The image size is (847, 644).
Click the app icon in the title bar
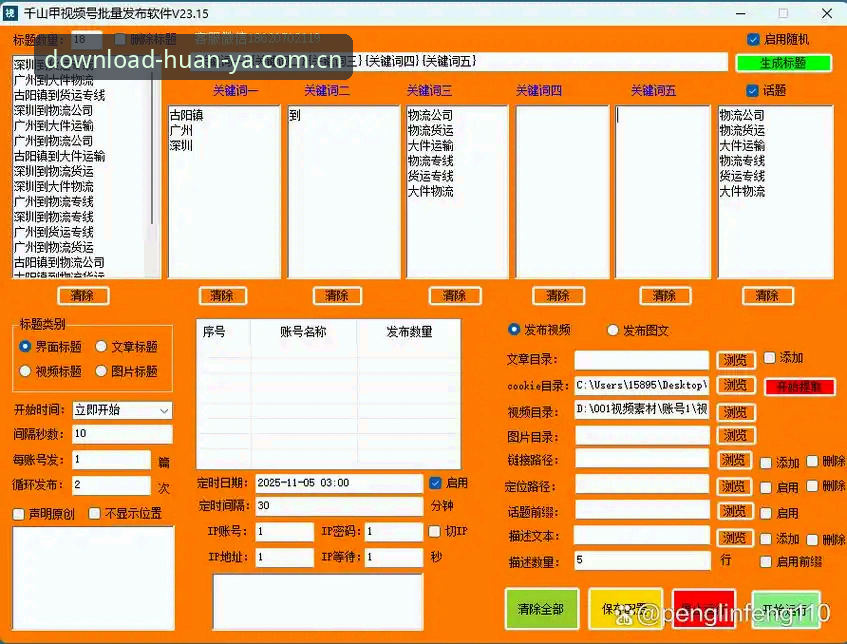pyautogui.click(x=10, y=14)
